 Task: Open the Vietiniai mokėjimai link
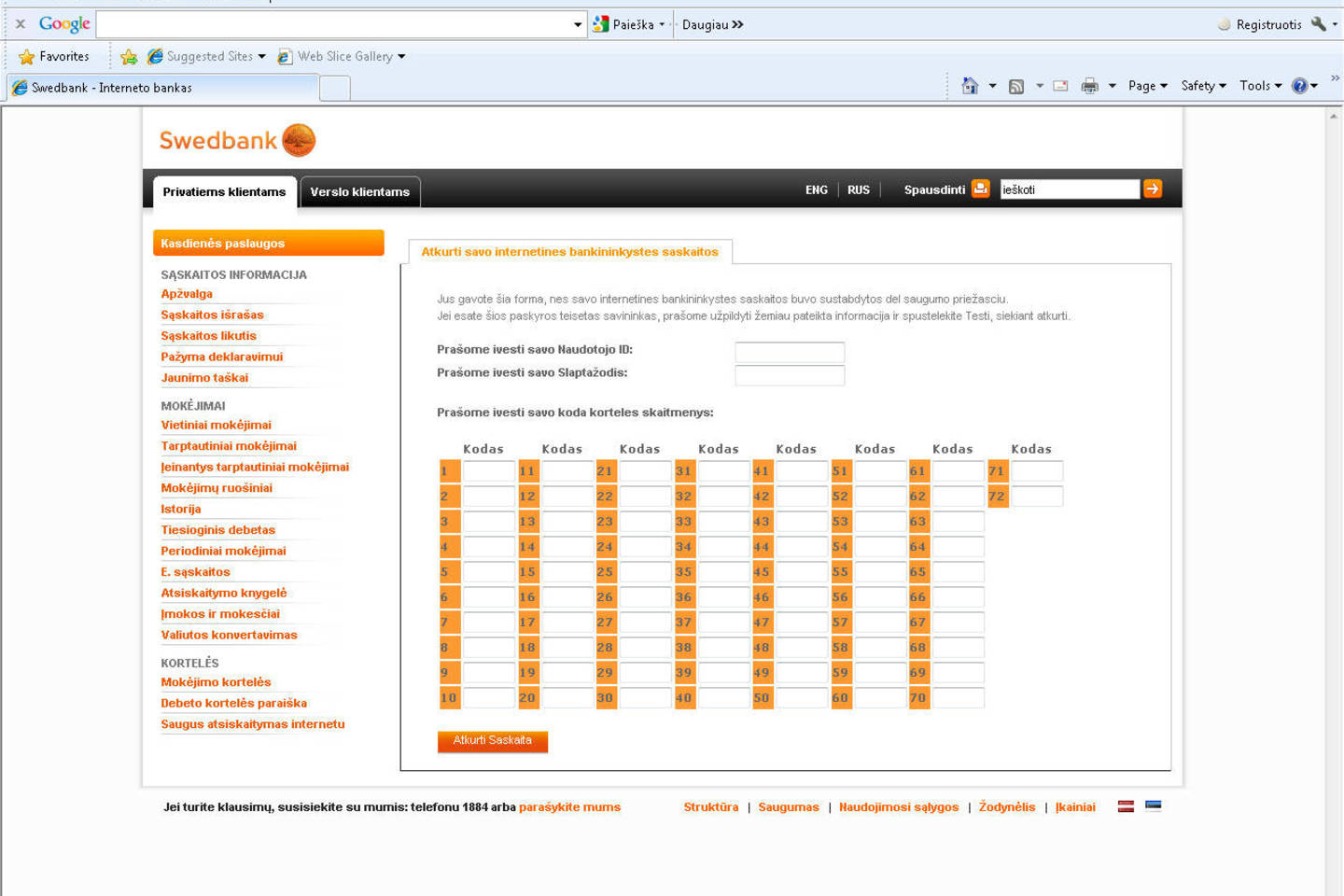click(x=216, y=425)
